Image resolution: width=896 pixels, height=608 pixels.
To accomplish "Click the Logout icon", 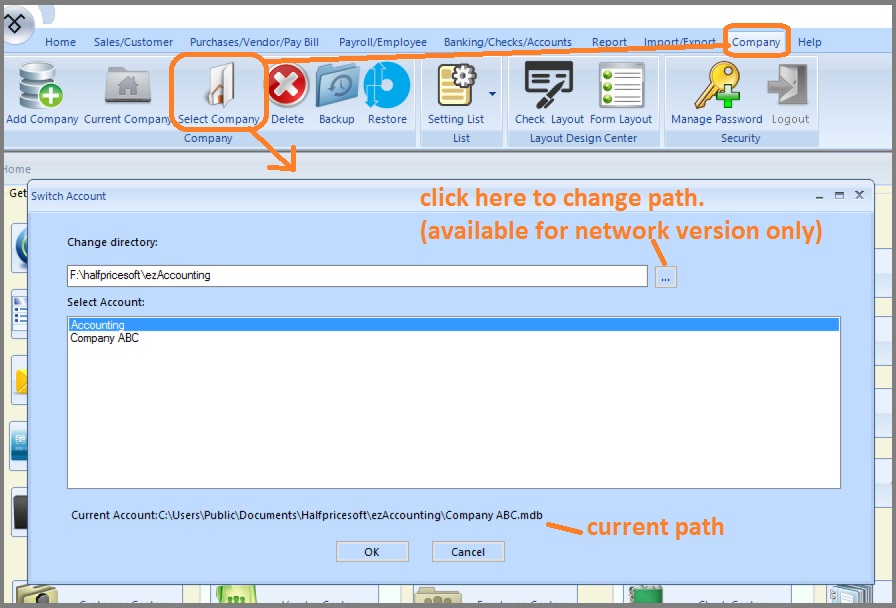I will pyautogui.click(x=790, y=88).
